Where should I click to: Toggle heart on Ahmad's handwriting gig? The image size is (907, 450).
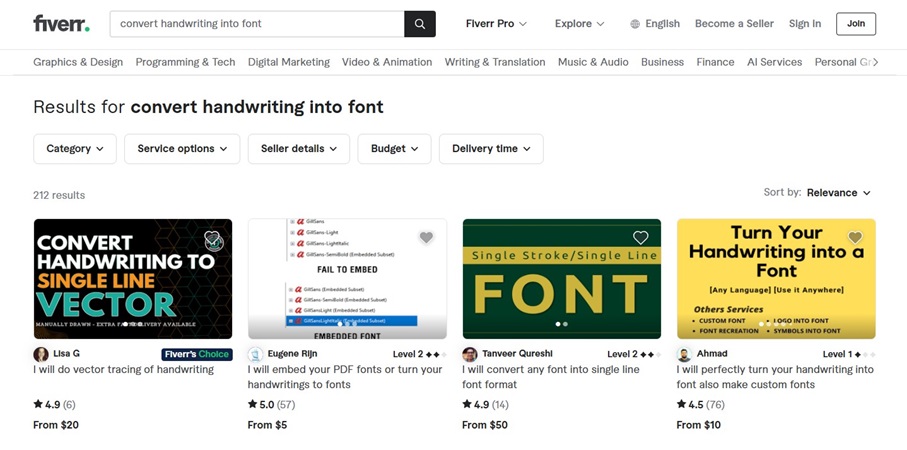tap(855, 238)
